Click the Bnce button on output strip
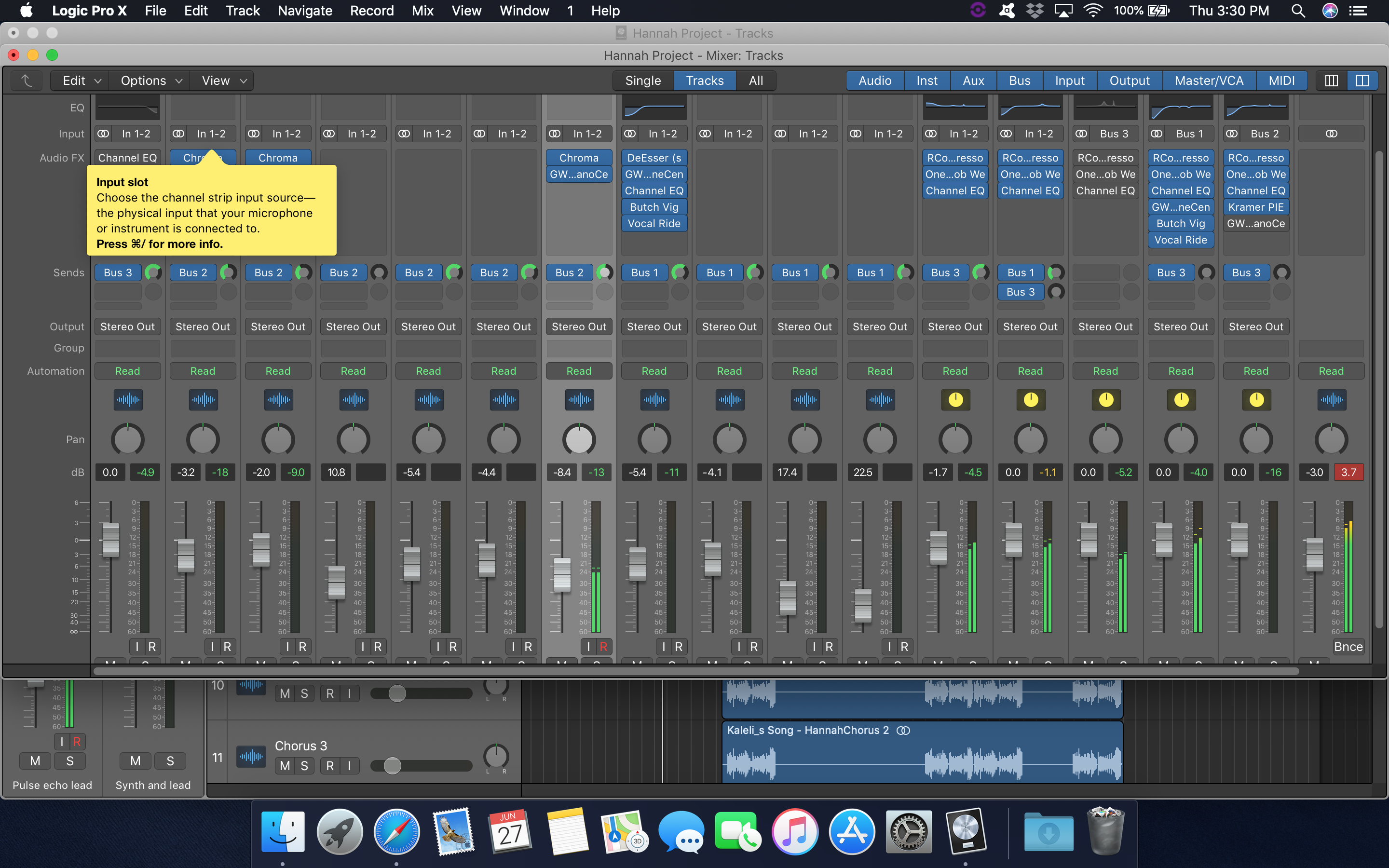This screenshot has height=868, width=1389. coord(1348,647)
